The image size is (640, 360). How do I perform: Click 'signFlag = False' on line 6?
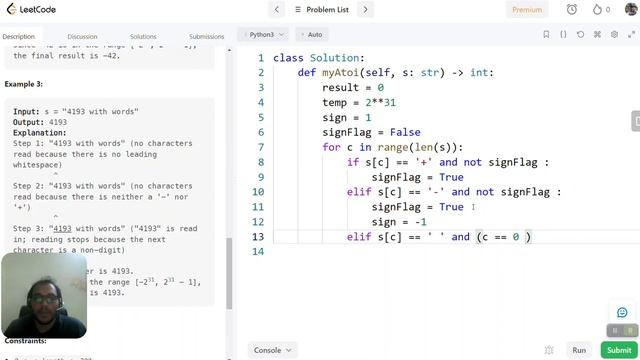click(371, 132)
